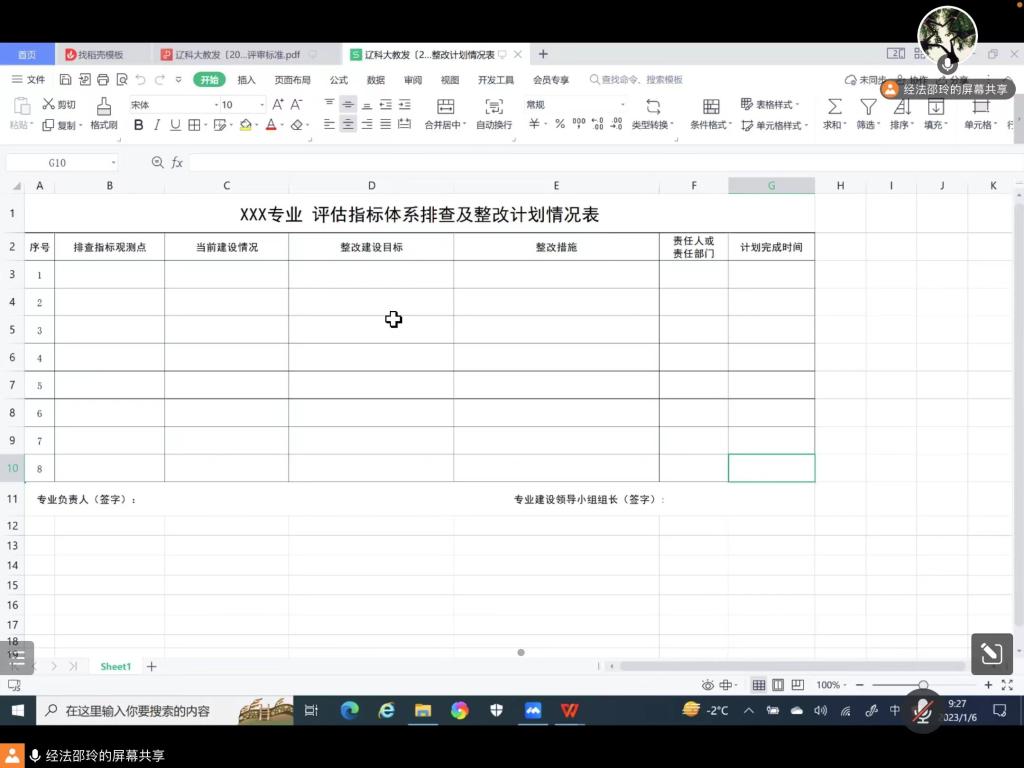1024x768 pixels.
Task: Click the Print icon in quick access toolbar
Action: pos(102,80)
